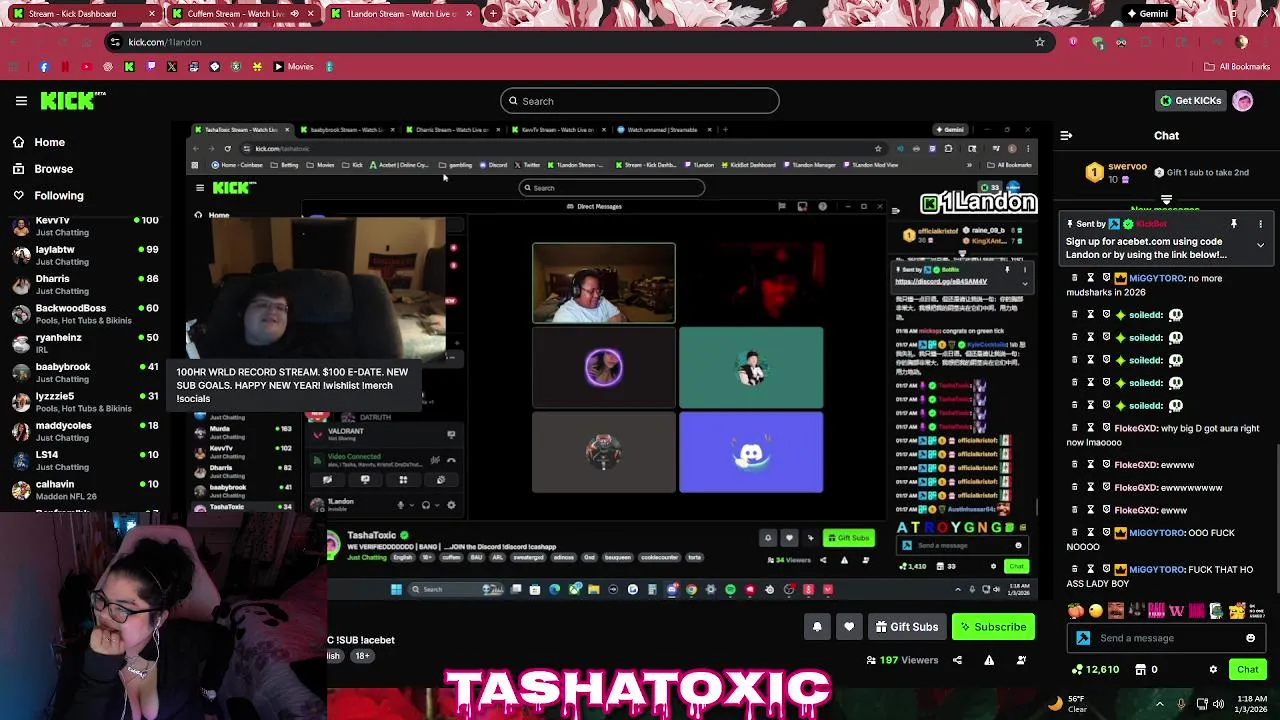Open Dharris channel in sidebar
The image size is (1280, 720).
[85, 284]
